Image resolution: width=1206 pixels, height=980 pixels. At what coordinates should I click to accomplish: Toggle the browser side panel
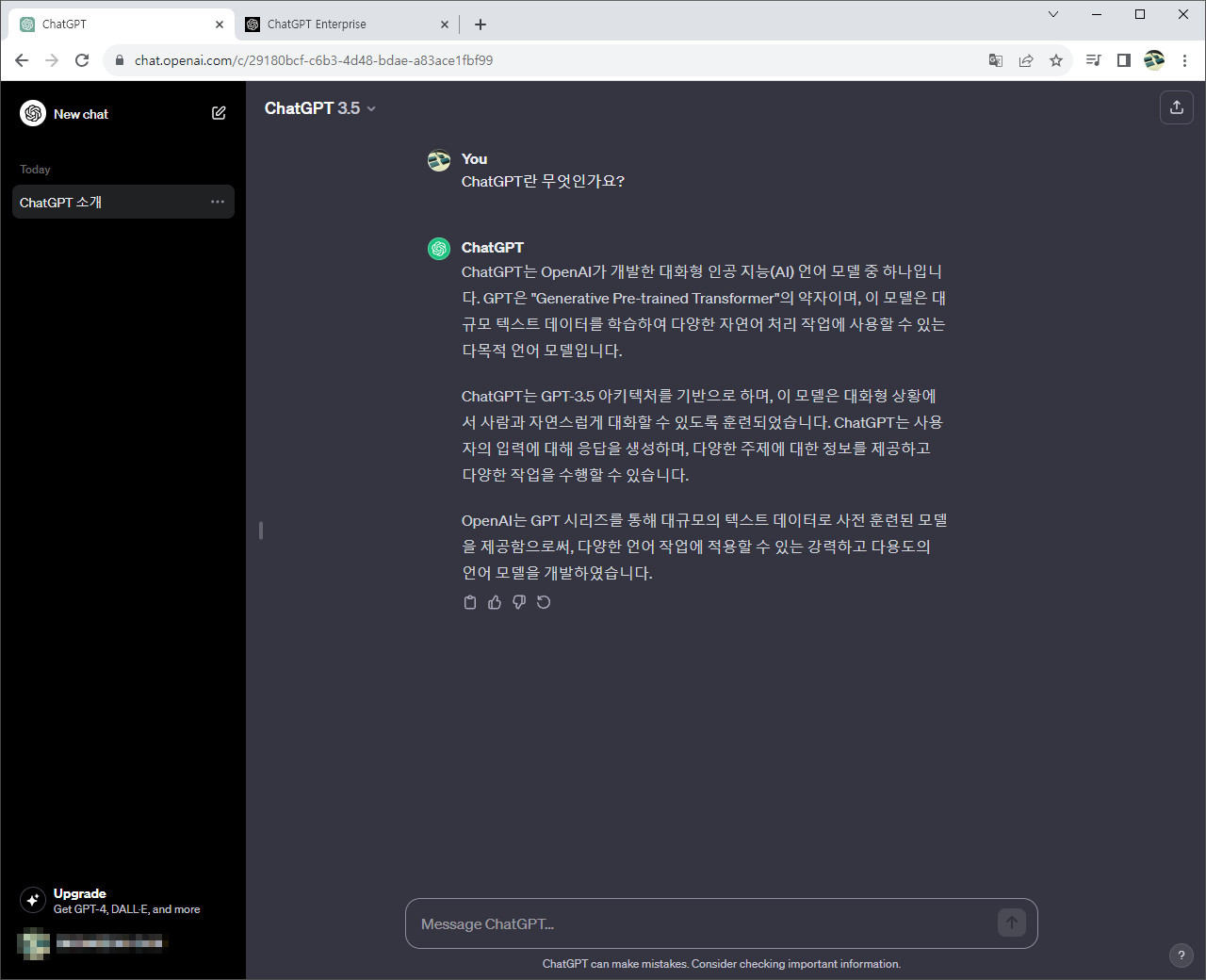click(x=1124, y=60)
